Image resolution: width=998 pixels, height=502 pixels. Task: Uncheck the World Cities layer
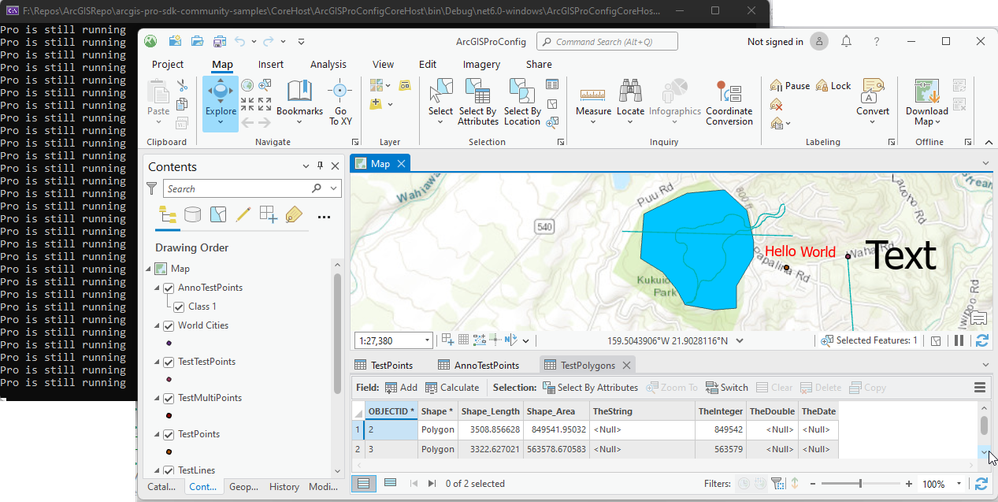168,325
